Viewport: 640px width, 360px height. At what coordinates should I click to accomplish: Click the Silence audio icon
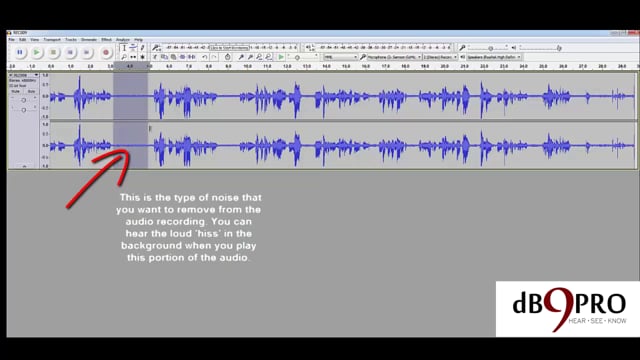(x=191, y=57)
